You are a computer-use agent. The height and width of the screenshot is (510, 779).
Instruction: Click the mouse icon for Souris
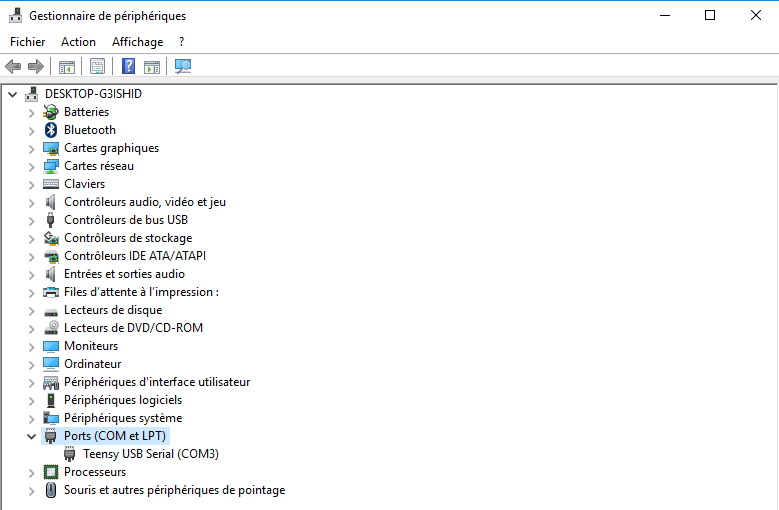tap(51, 490)
